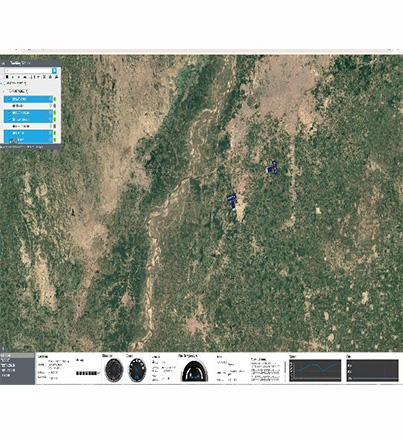Open the panel title dropdown arrow

(28, 63)
